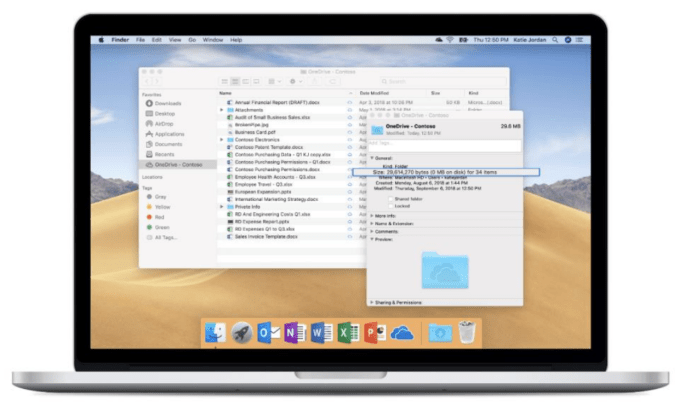Collapse the Preview section
The height and width of the screenshot is (412, 679).
pos(372,239)
